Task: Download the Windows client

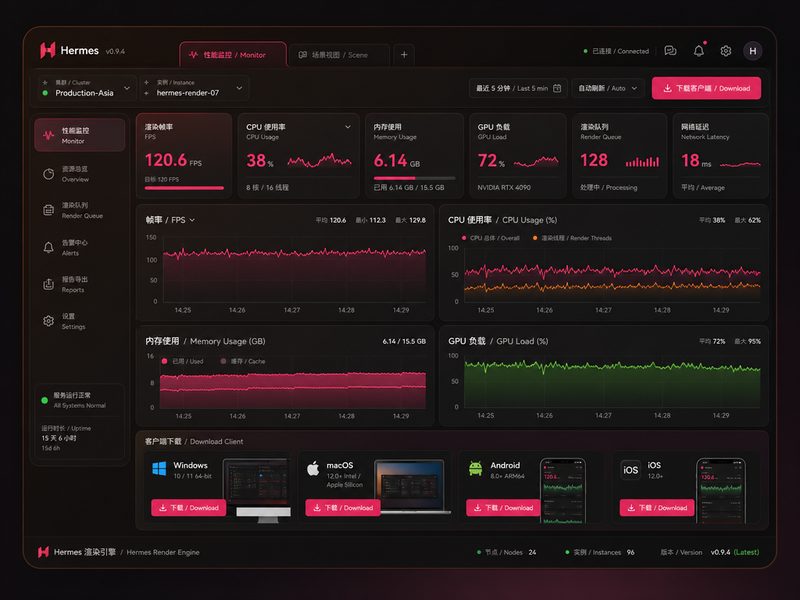Action: (x=188, y=508)
